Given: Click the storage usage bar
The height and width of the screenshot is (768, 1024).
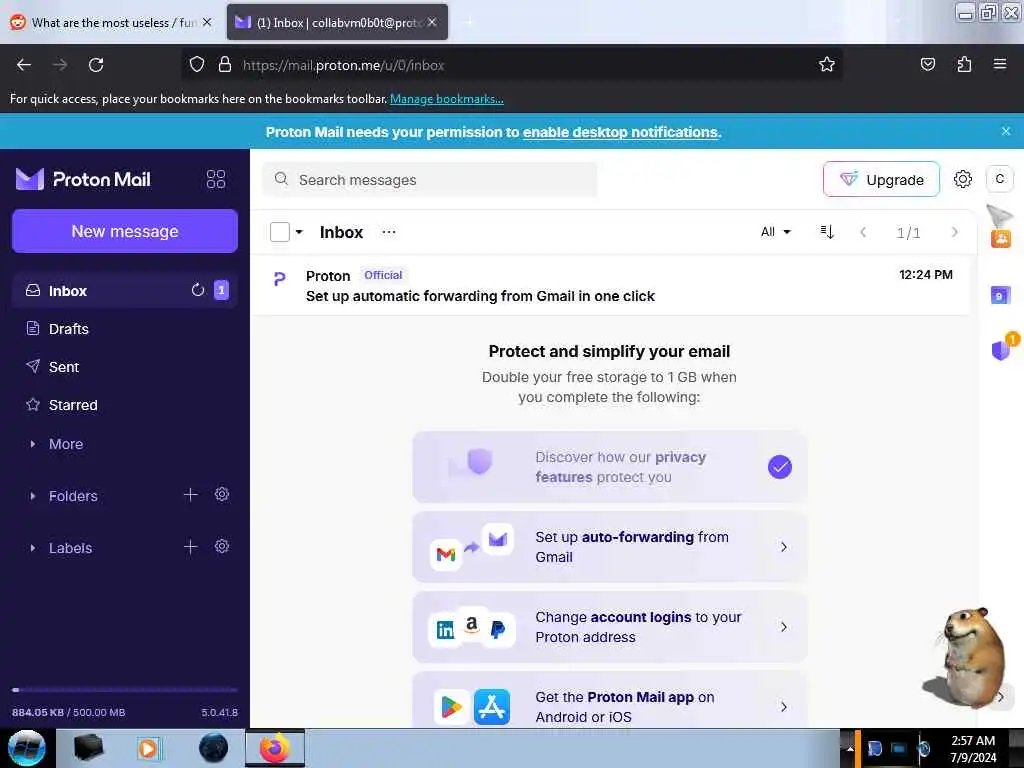Looking at the screenshot, I should tap(125, 690).
